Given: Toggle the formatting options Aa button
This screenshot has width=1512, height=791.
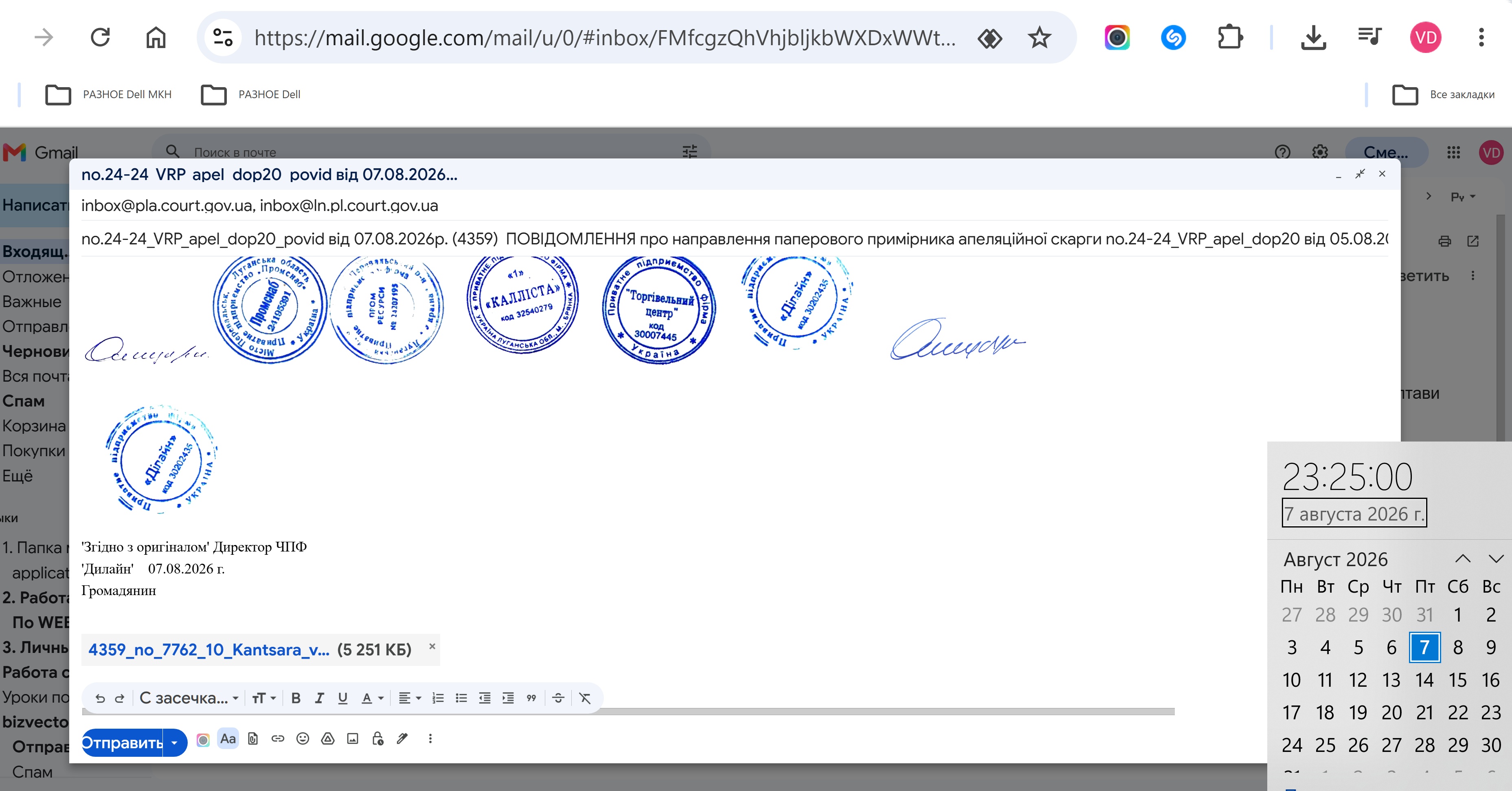Looking at the screenshot, I should tap(228, 739).
